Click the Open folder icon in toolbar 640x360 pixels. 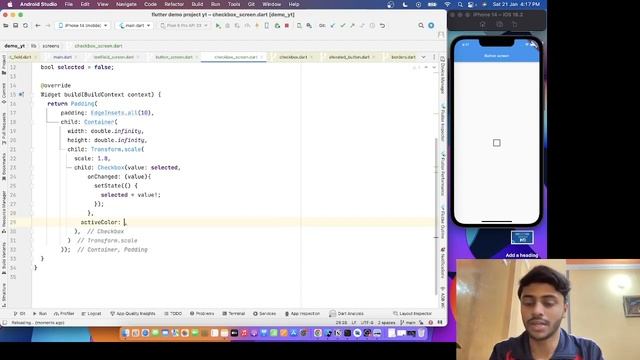pyautogui.click(x=6, y=26)
